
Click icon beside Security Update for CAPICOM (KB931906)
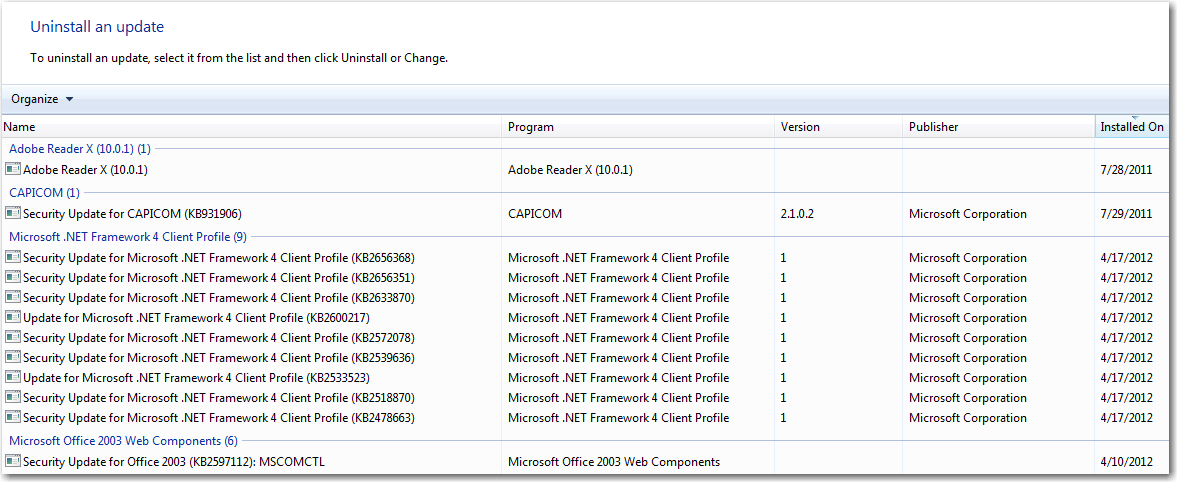pyautogui.click(x=13, y=214)
